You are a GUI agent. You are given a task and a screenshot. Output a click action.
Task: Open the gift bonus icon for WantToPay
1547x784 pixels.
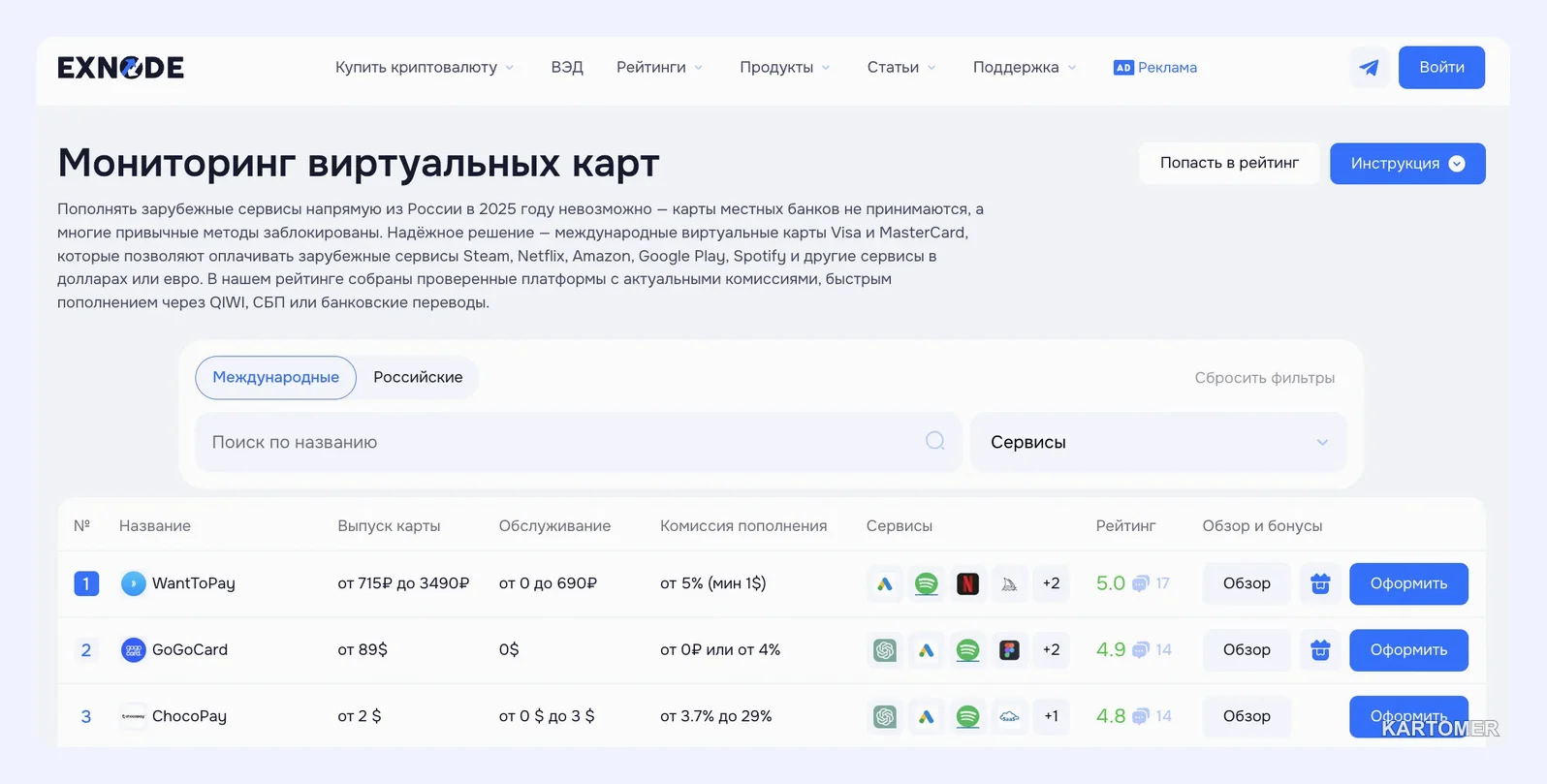coord(1320,583)
